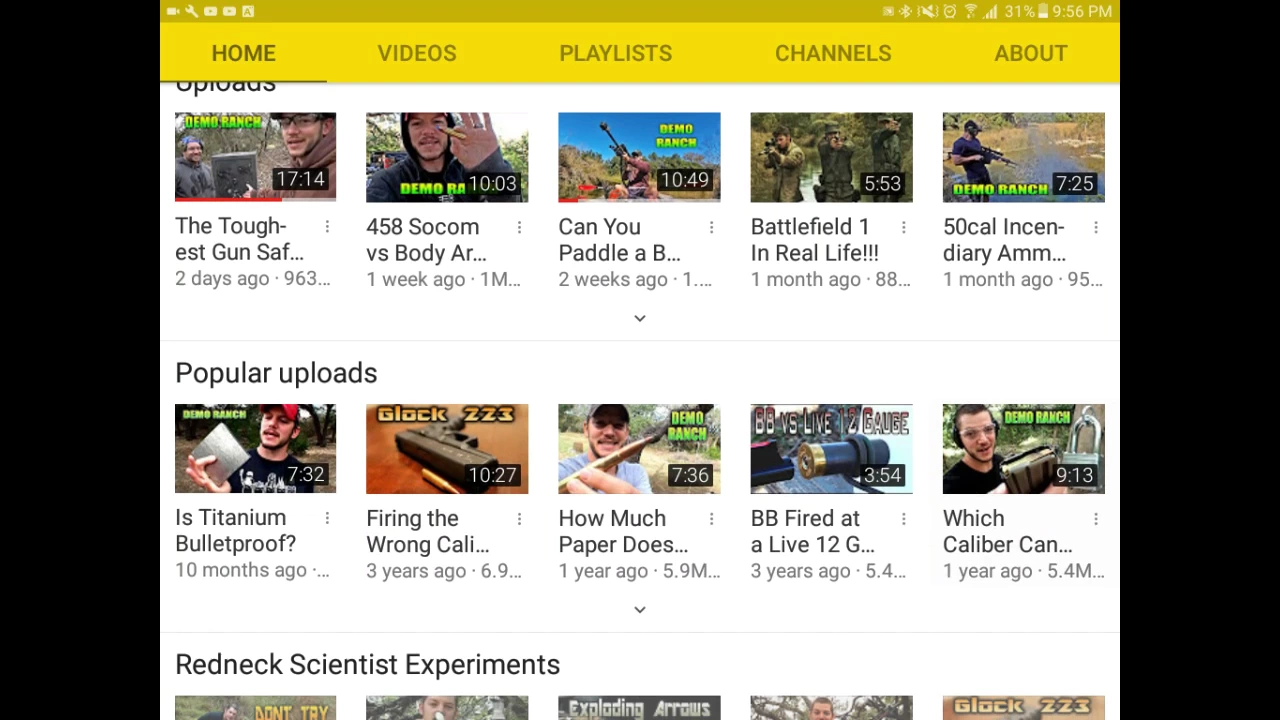Tap the Bluetooth icon in status bar
The height and width of the screenshot is (720, 1280).
pyautogui.click(x=906, y=11)
